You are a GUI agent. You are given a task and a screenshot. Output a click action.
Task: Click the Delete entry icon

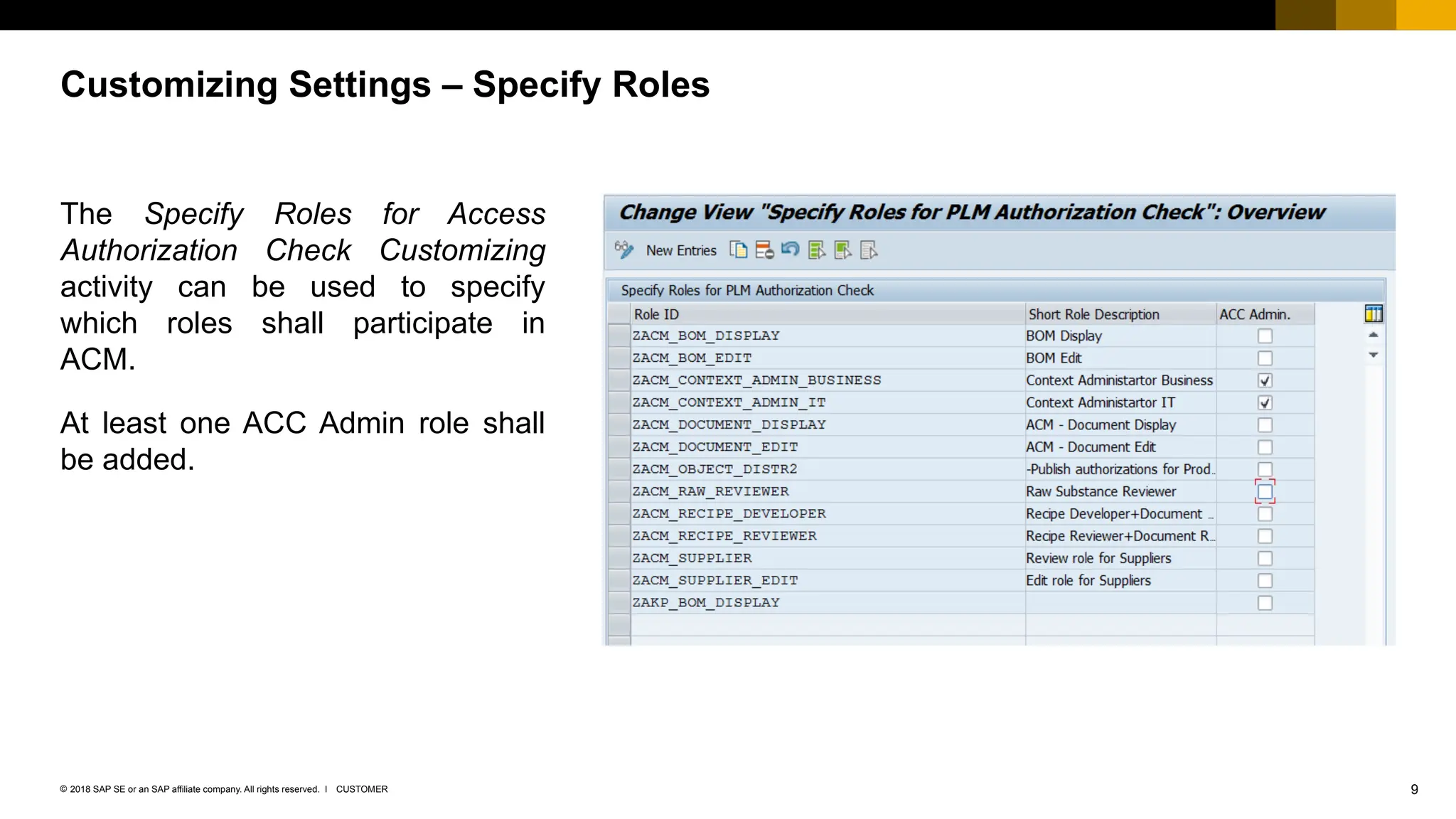pyautogui.click(x=764, y=250)
